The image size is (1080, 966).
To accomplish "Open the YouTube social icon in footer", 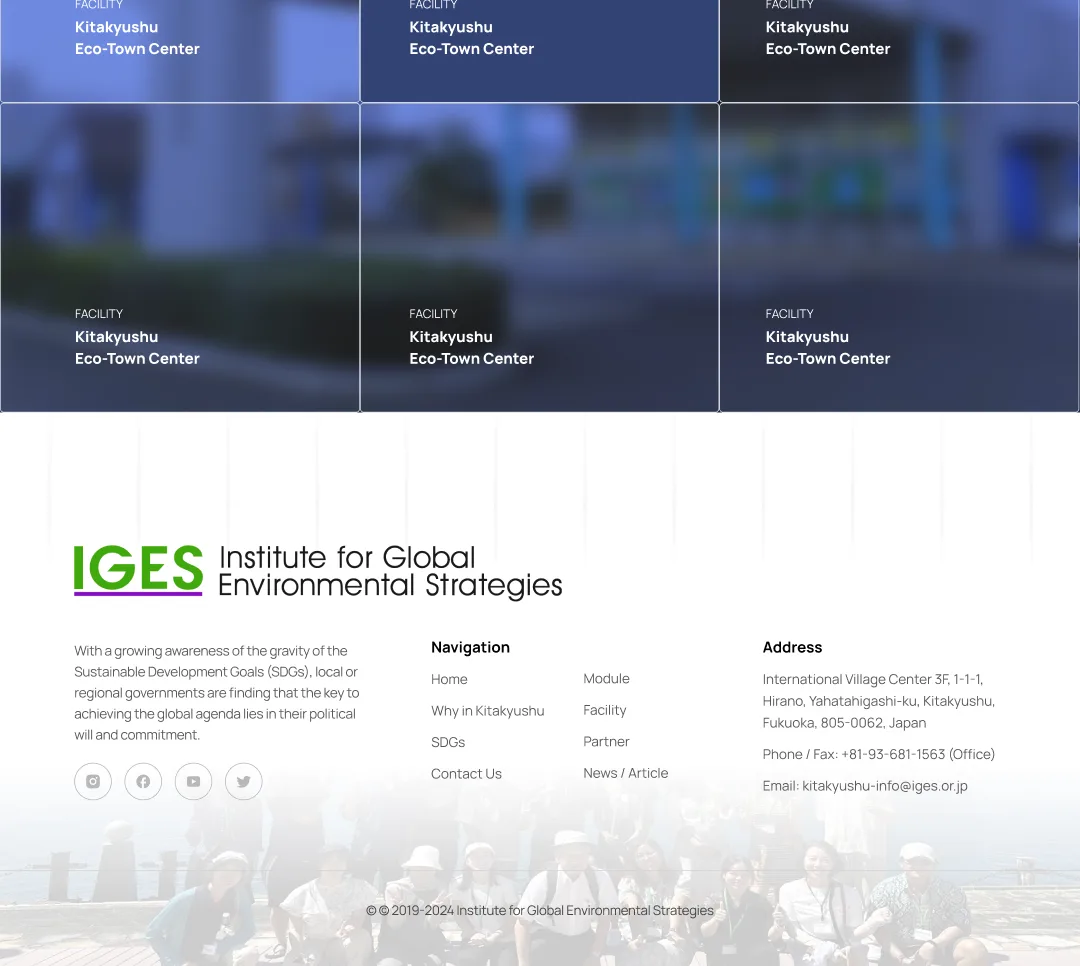I will pos(194,781).
